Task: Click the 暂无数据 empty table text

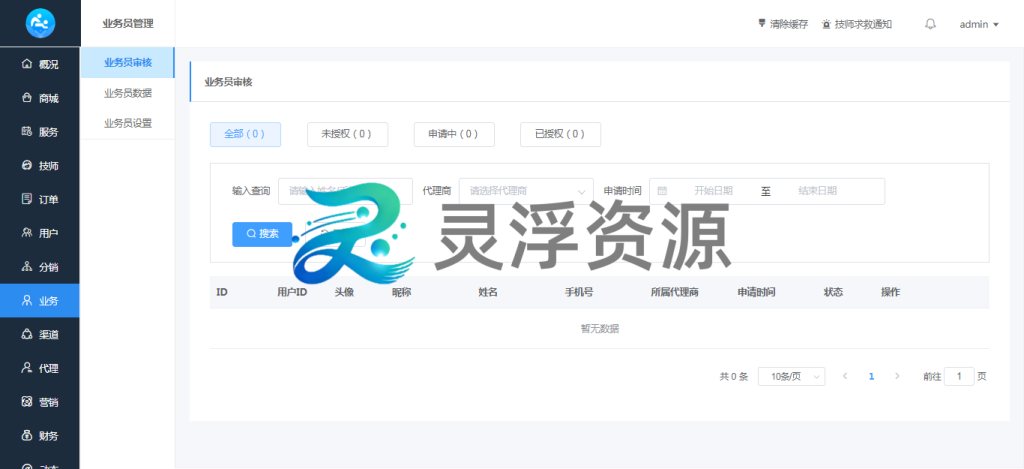Action: click(600, 329)
